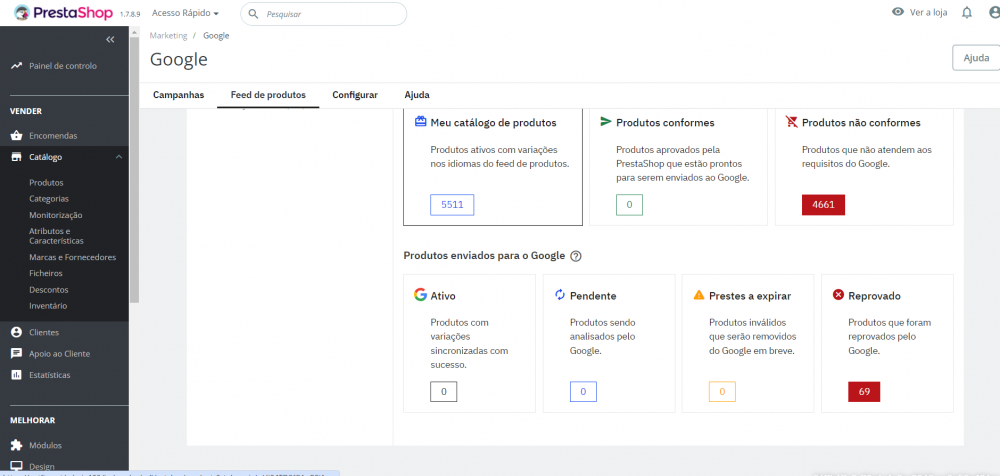Click the Encomendas basket icon

(17, 136)
